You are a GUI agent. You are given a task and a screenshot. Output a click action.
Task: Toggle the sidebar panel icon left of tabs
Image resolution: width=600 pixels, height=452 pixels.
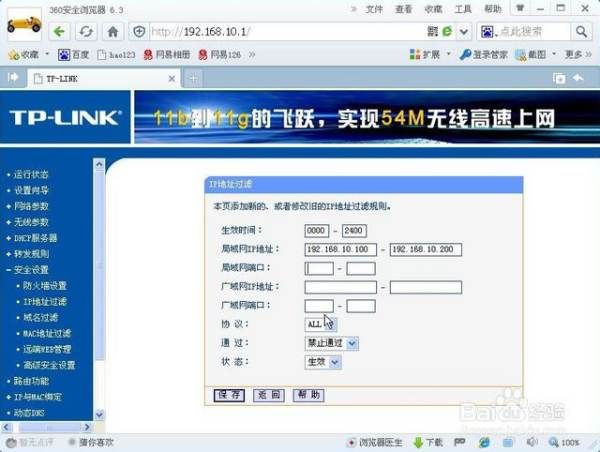click(13, 78)
